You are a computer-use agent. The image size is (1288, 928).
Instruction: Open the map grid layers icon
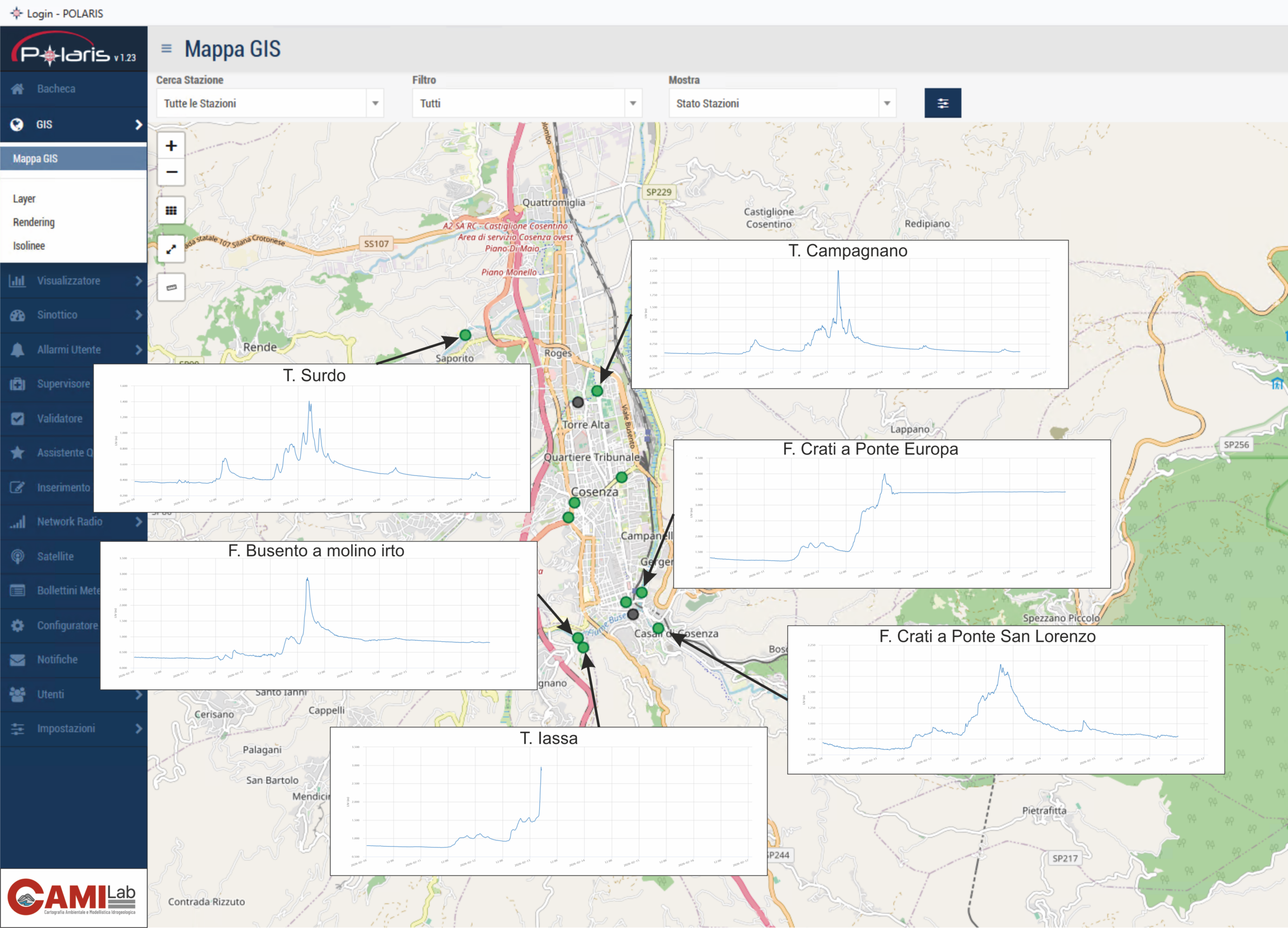point(171,211)
